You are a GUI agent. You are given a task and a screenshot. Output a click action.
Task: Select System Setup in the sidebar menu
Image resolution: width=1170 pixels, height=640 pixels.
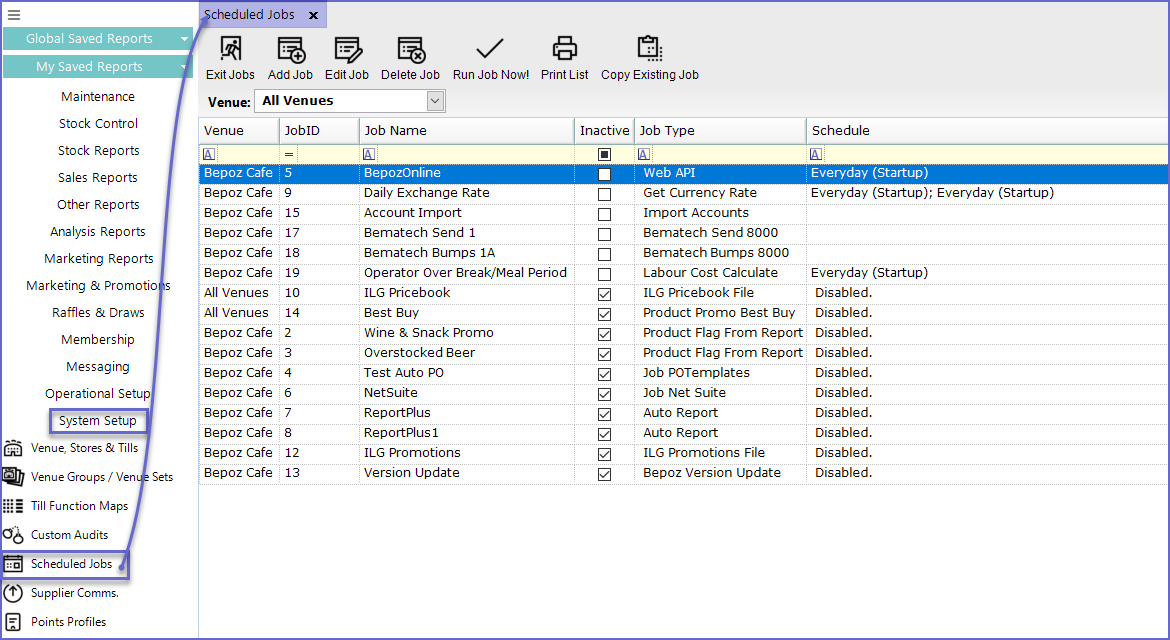98,421
